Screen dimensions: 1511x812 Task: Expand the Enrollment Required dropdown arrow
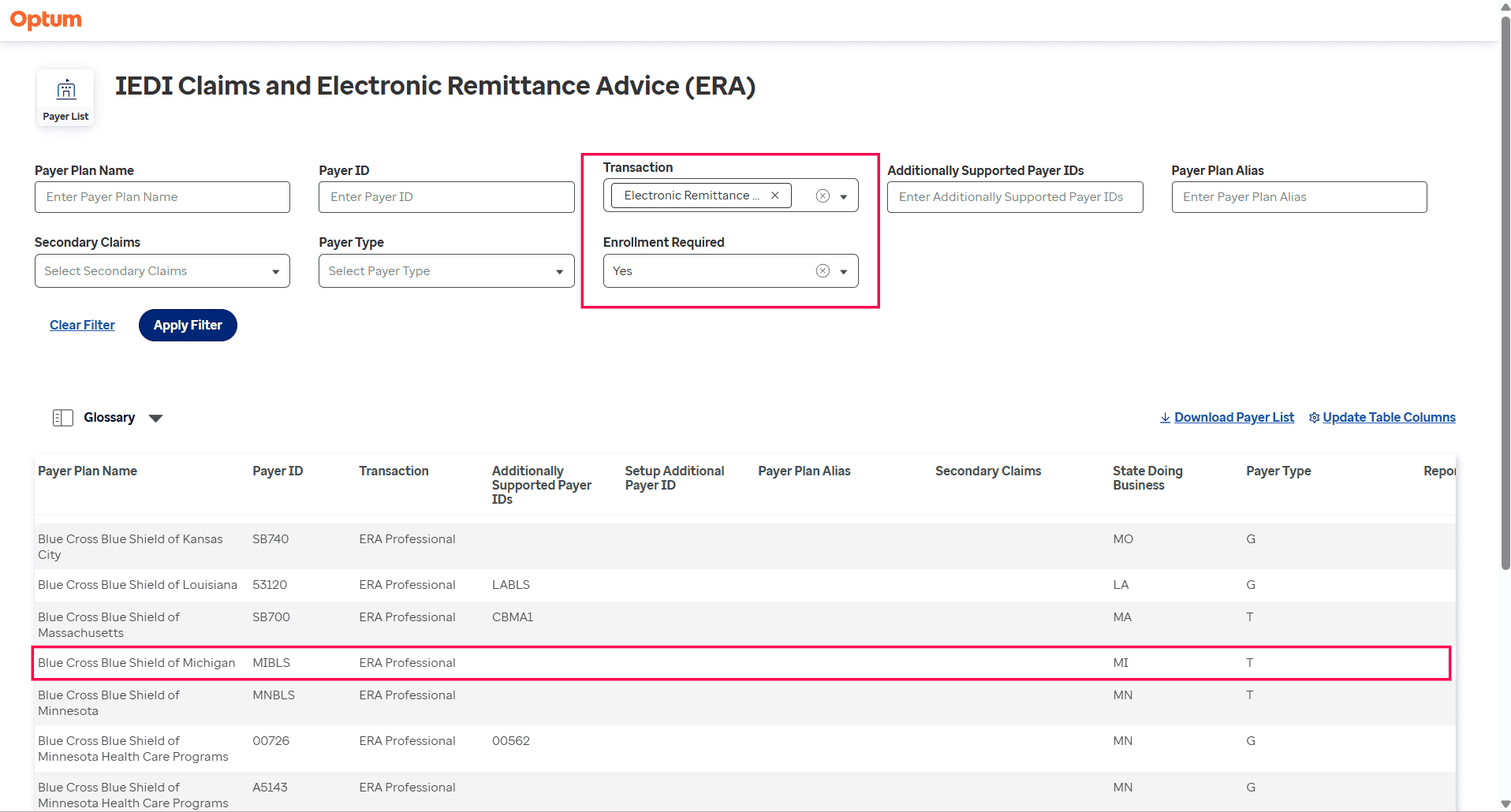844,272
